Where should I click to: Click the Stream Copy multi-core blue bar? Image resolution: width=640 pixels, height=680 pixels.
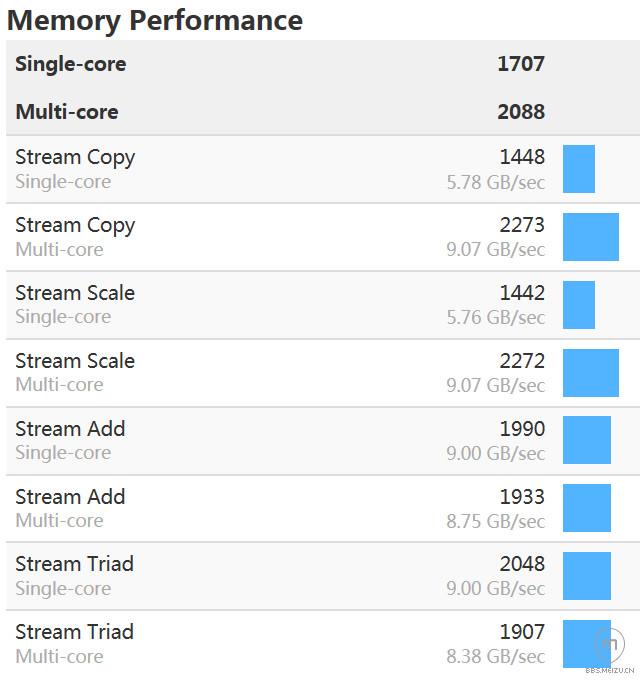(591, 237)
